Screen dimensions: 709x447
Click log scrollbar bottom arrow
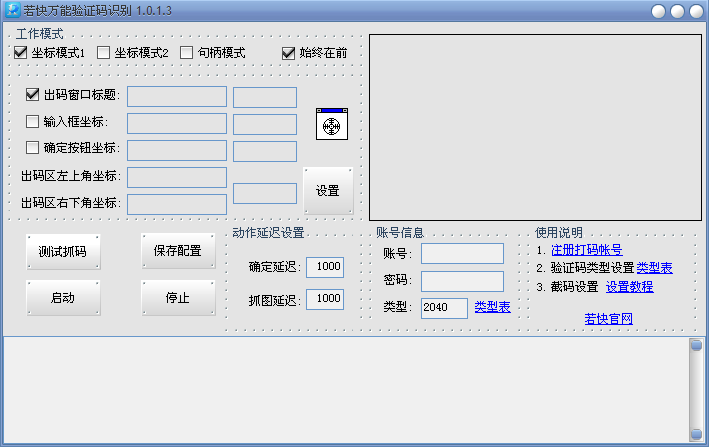pos(697,435)
